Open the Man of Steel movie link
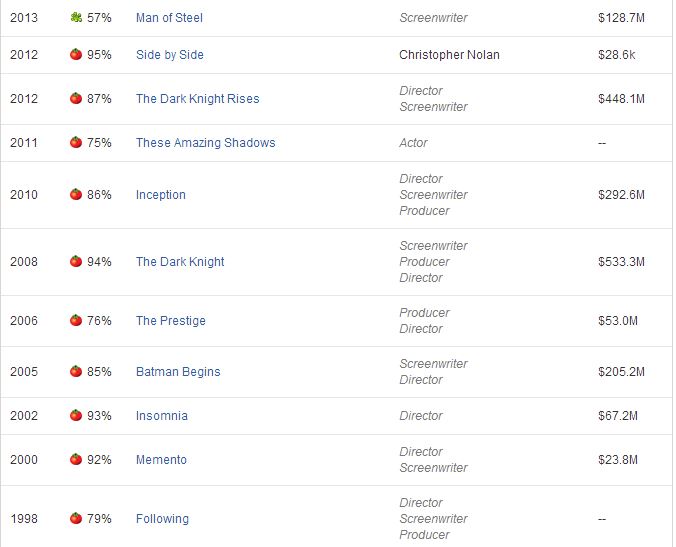Image resolution: width=676 pixels, height=547 pixels. pyautogui.click(x=169, y=18)
